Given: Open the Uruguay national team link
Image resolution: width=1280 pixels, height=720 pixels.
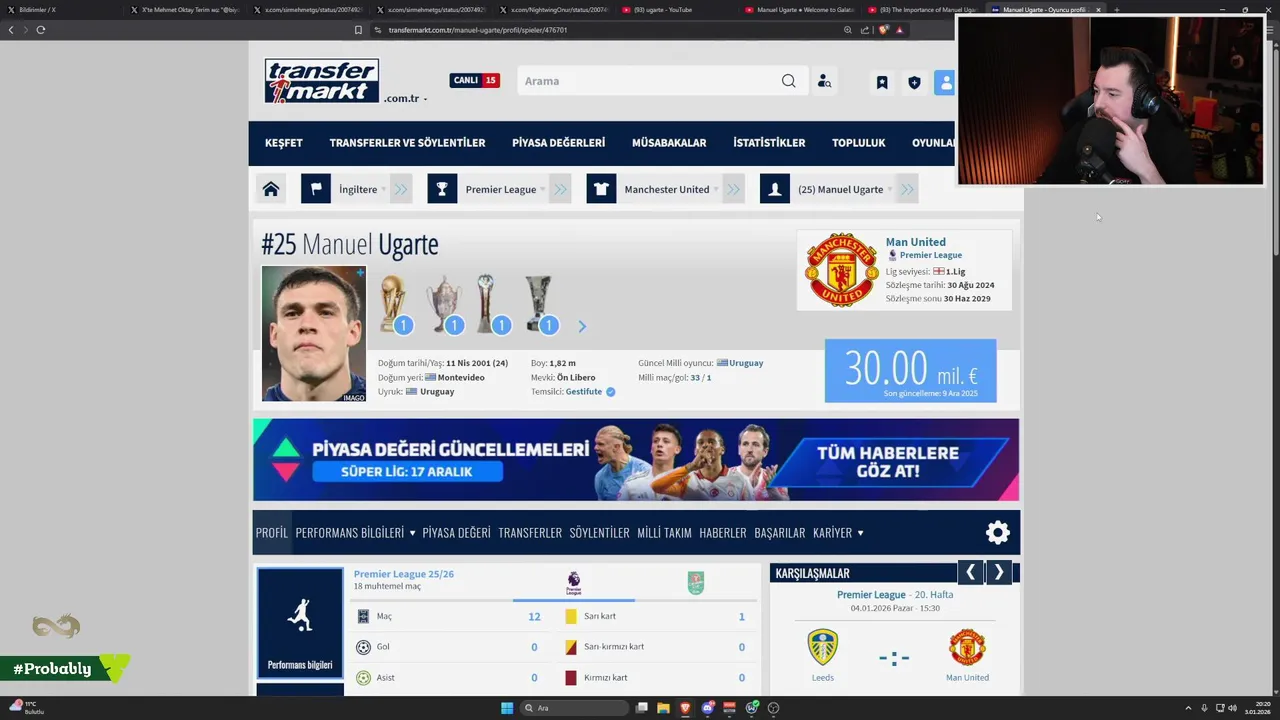Looking at the screenshot, I should point(746,363).
